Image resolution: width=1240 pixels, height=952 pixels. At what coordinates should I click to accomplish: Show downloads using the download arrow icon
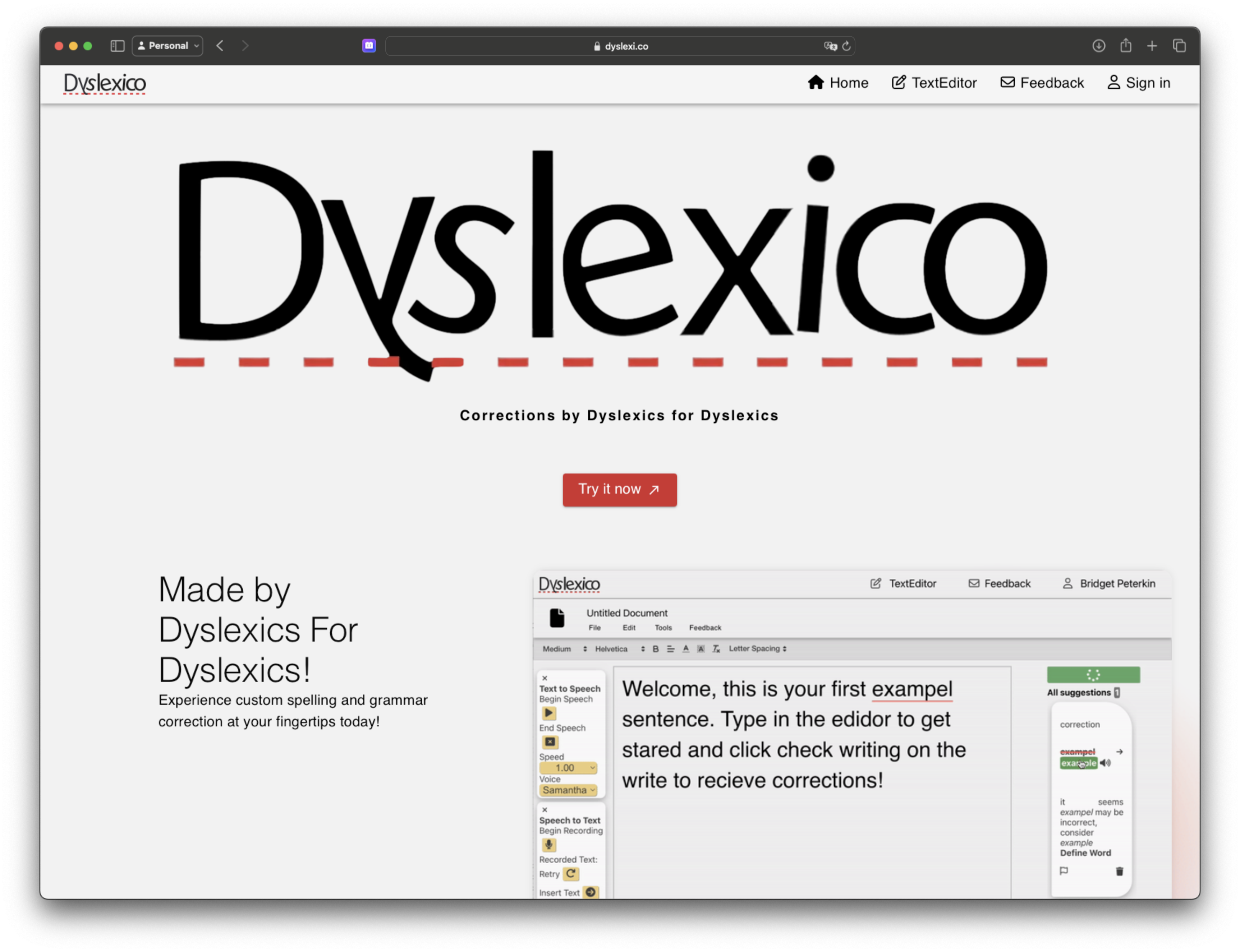(x=1099, y=46)
